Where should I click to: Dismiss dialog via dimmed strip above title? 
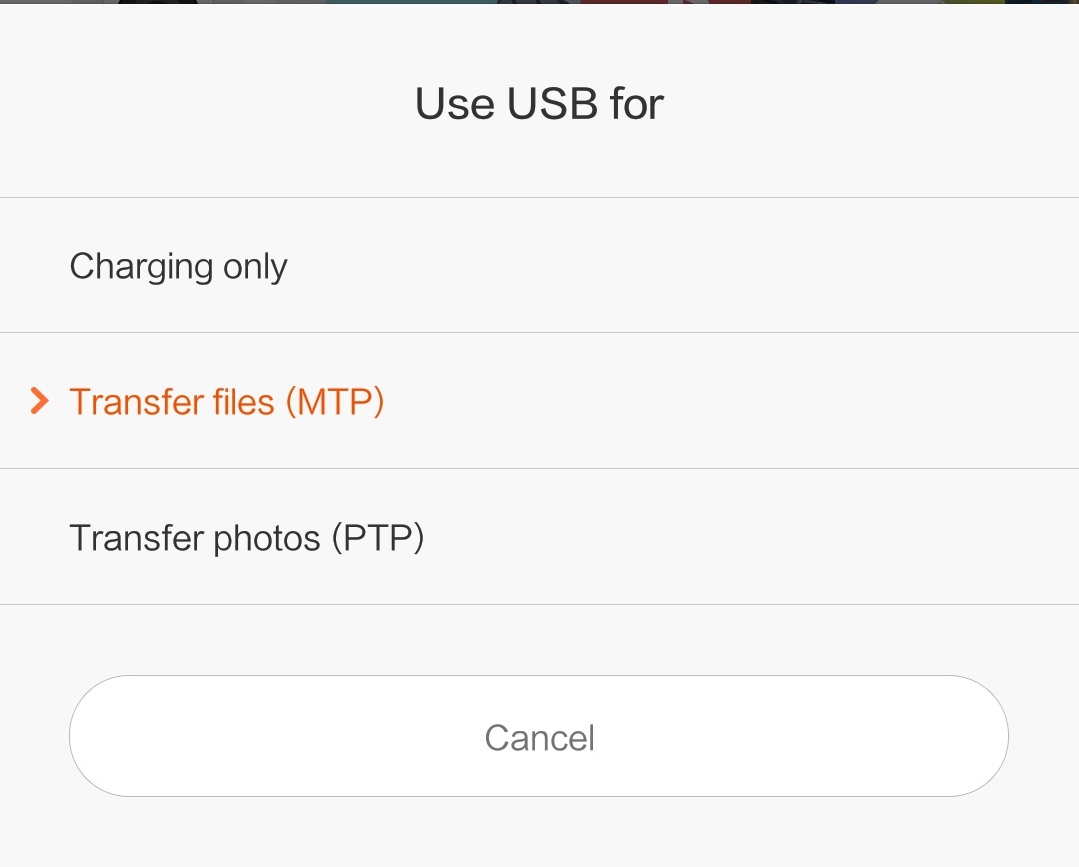point(540,1)
